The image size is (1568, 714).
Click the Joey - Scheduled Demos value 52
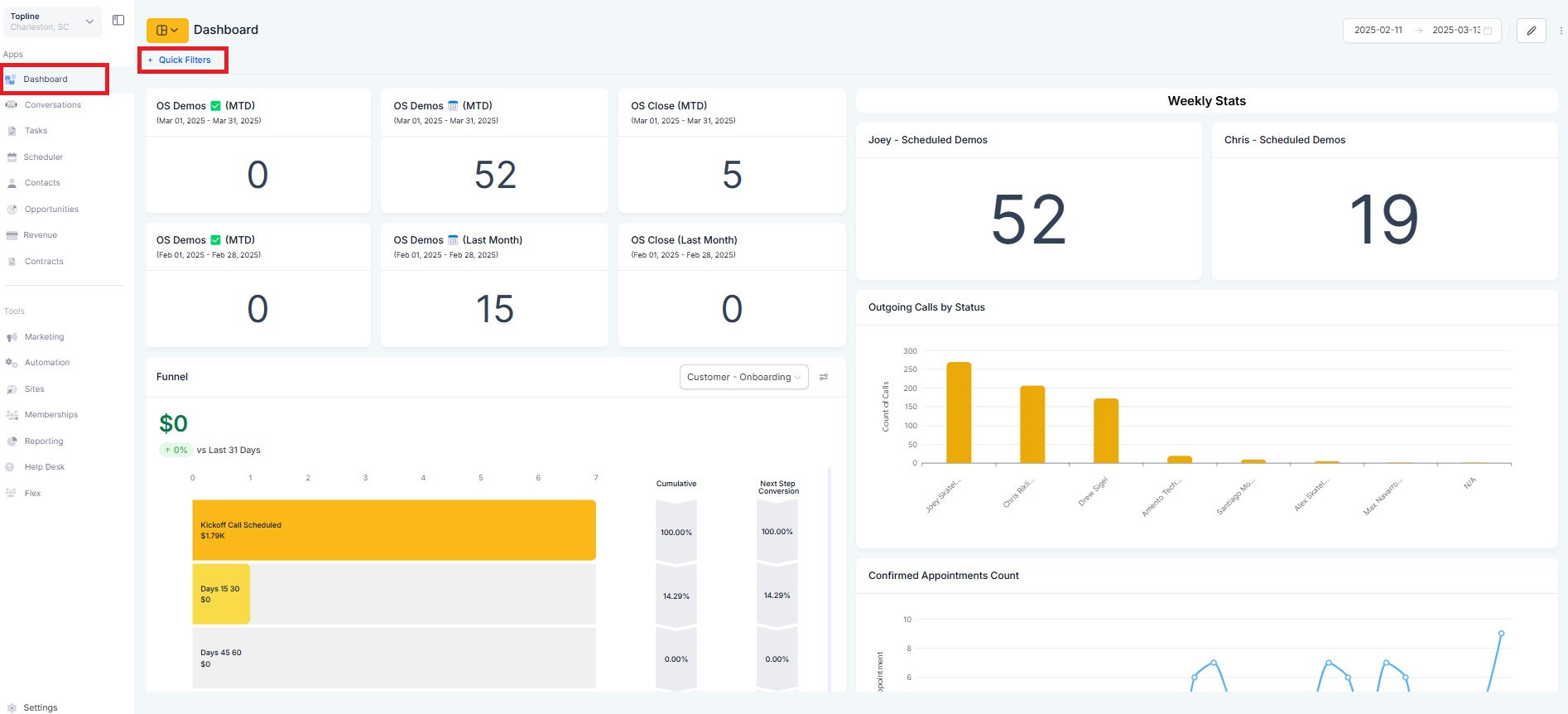click(1028, 220)
